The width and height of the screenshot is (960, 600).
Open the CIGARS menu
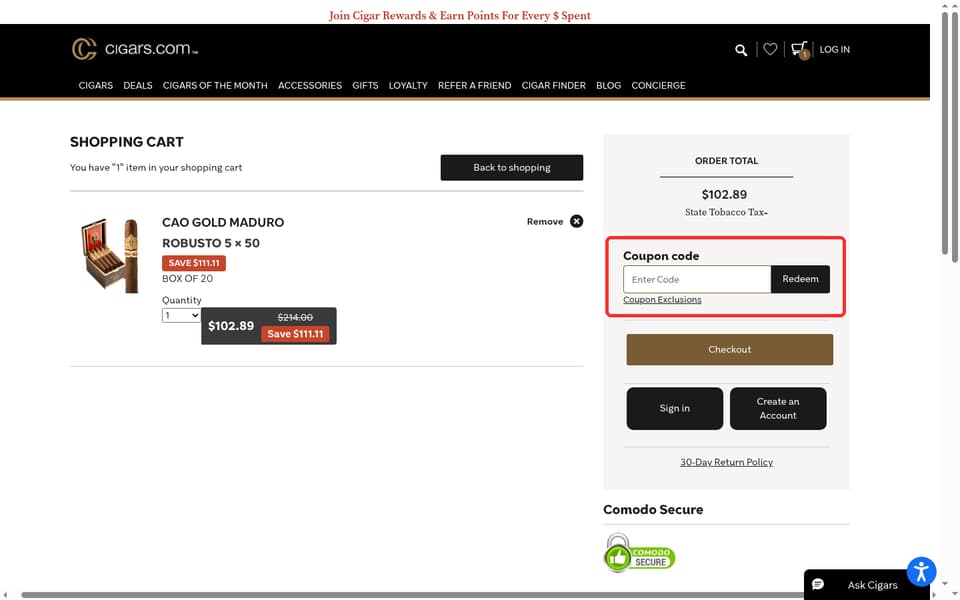(x=96, y=86)
